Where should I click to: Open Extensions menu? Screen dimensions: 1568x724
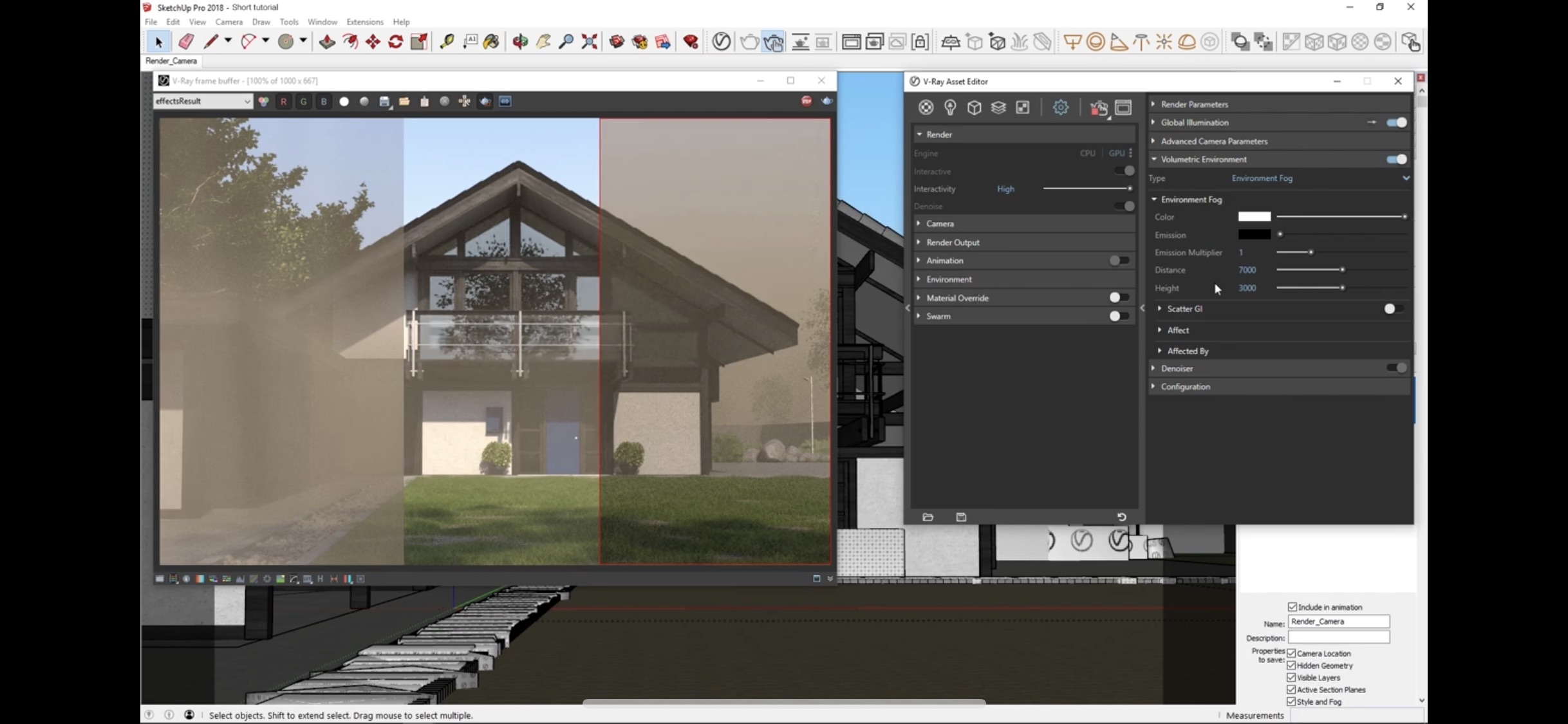click(x=364, y=22)
